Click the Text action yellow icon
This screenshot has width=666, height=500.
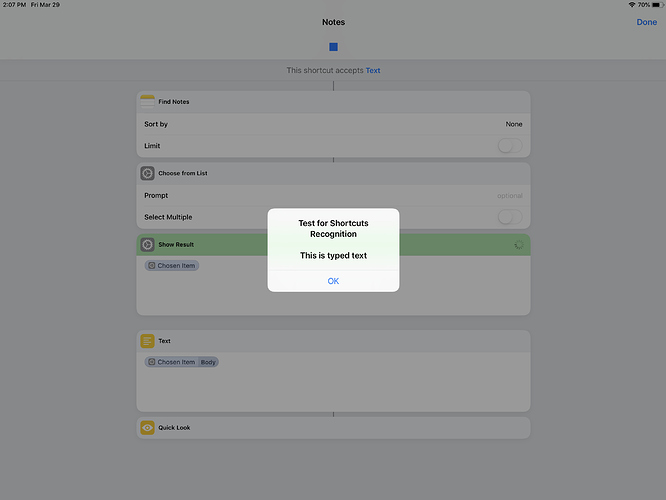[x=147, y=341]
